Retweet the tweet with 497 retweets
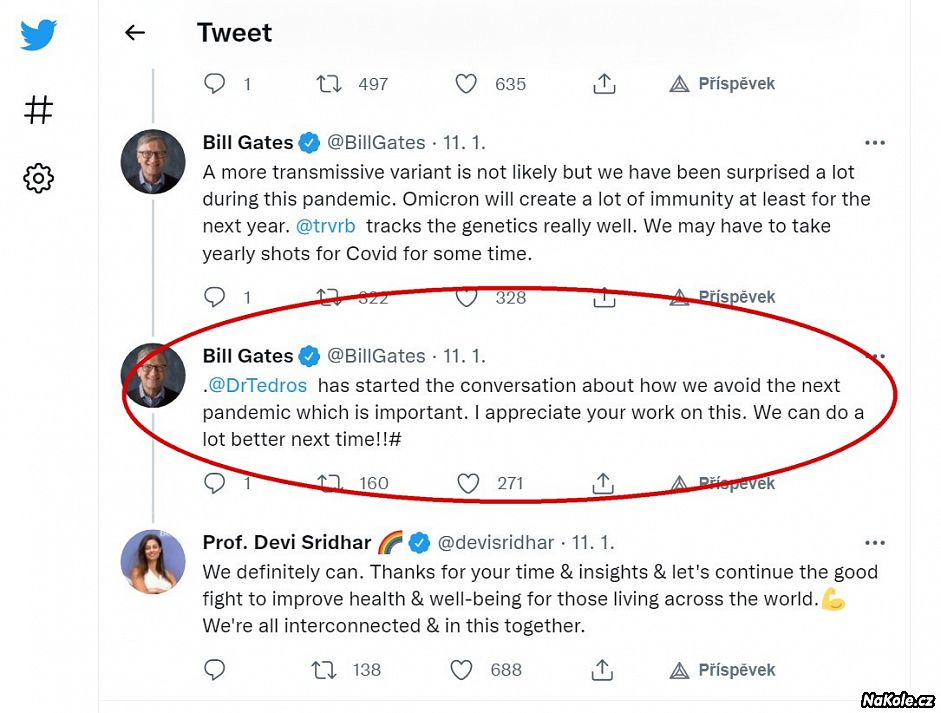Viewport: 941px width, 713px height. [329, 84]
